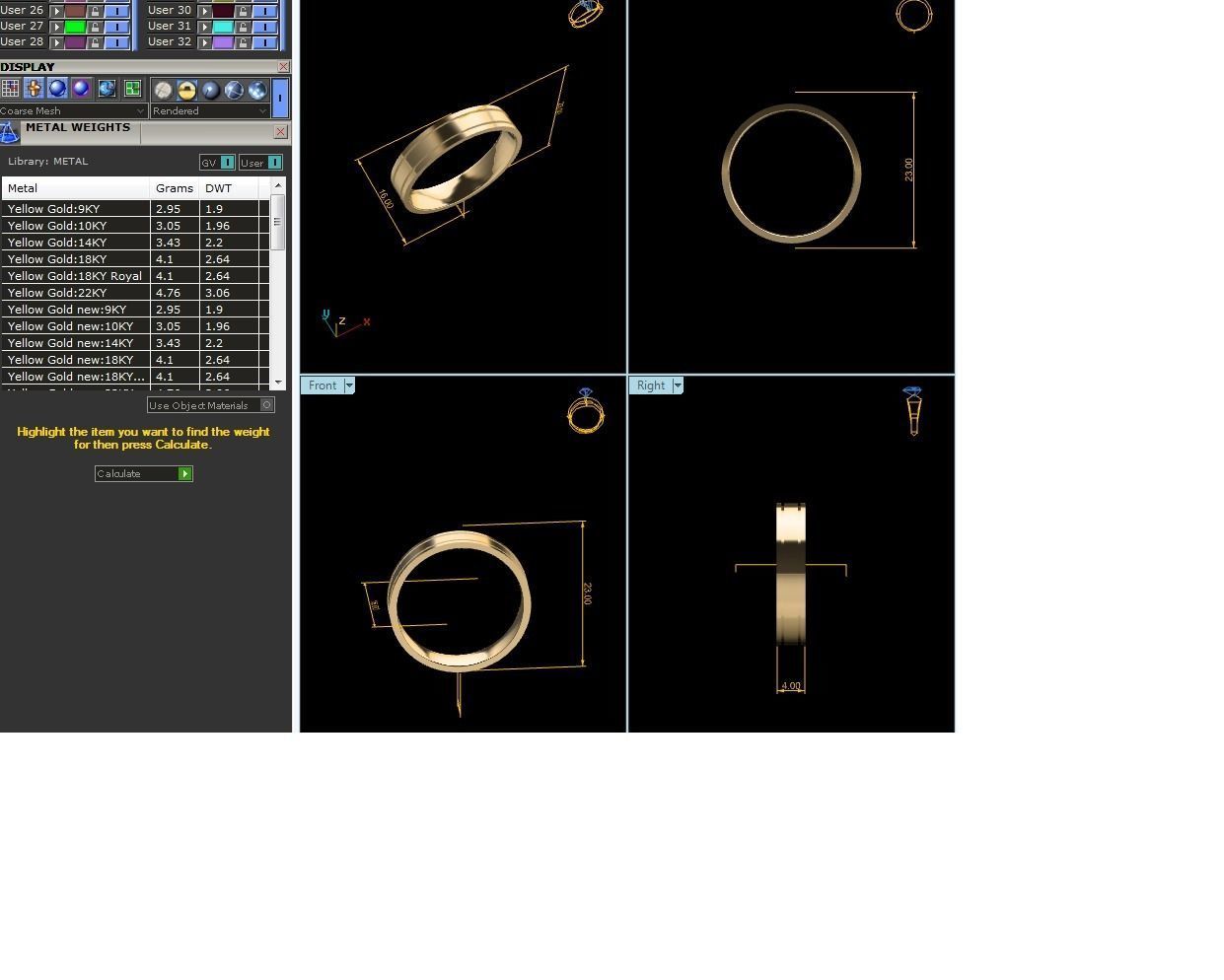1224x980 pixels.
Task: Expand User 28 layer arrow
Action: (56, 42)
